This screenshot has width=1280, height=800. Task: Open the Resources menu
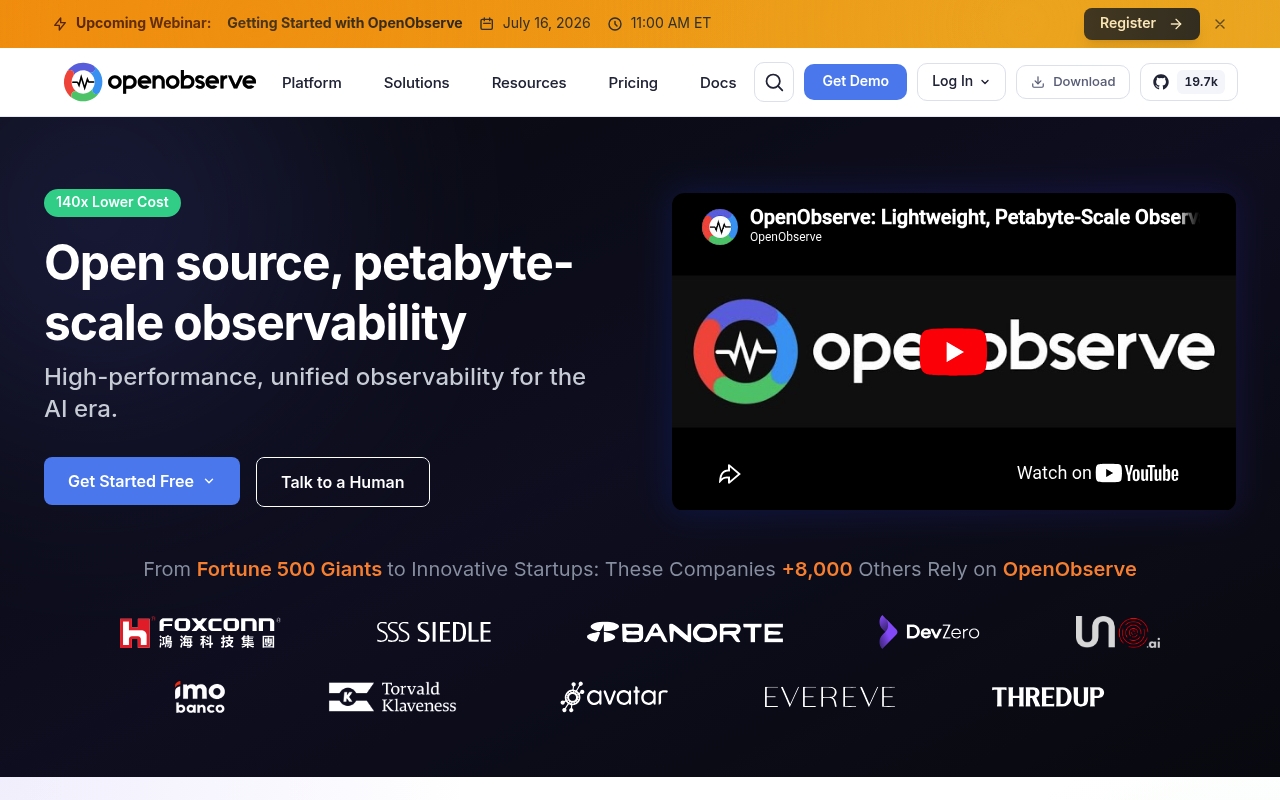click(x=529, y=83)
